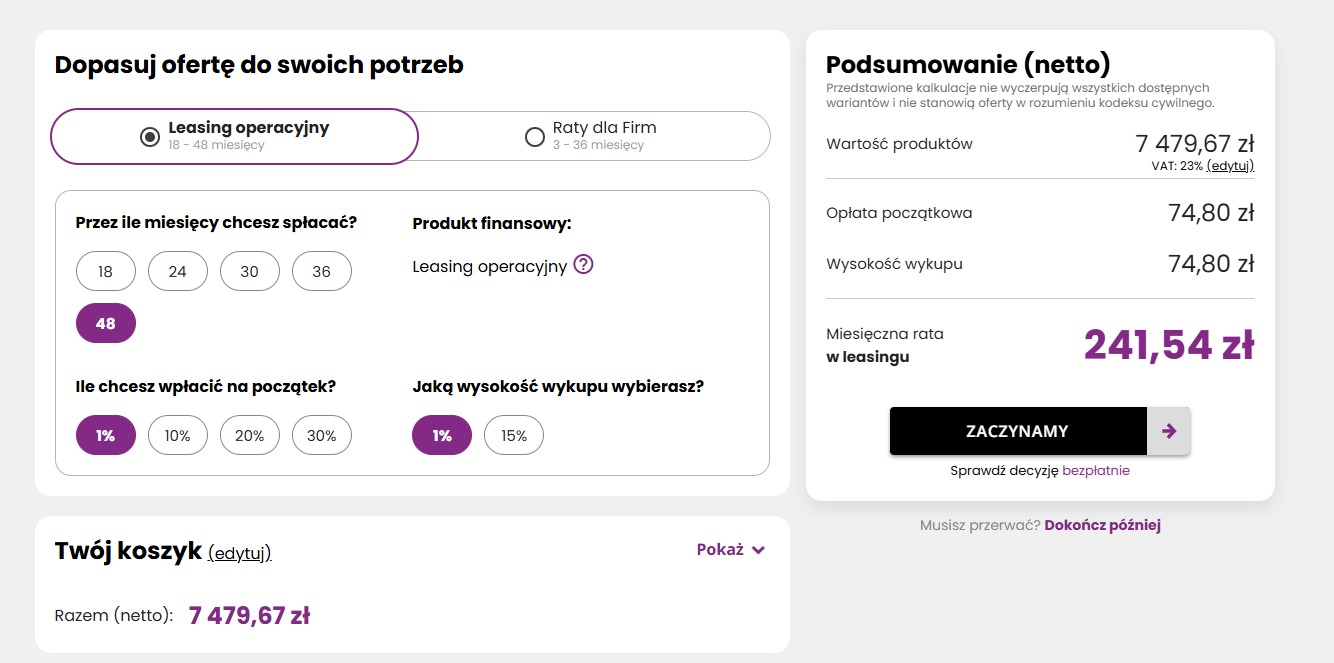Screen dimensions: 1334x663
Task: Click the arrow icon beside ZACZYNAMY
Action: point(1168,431)
